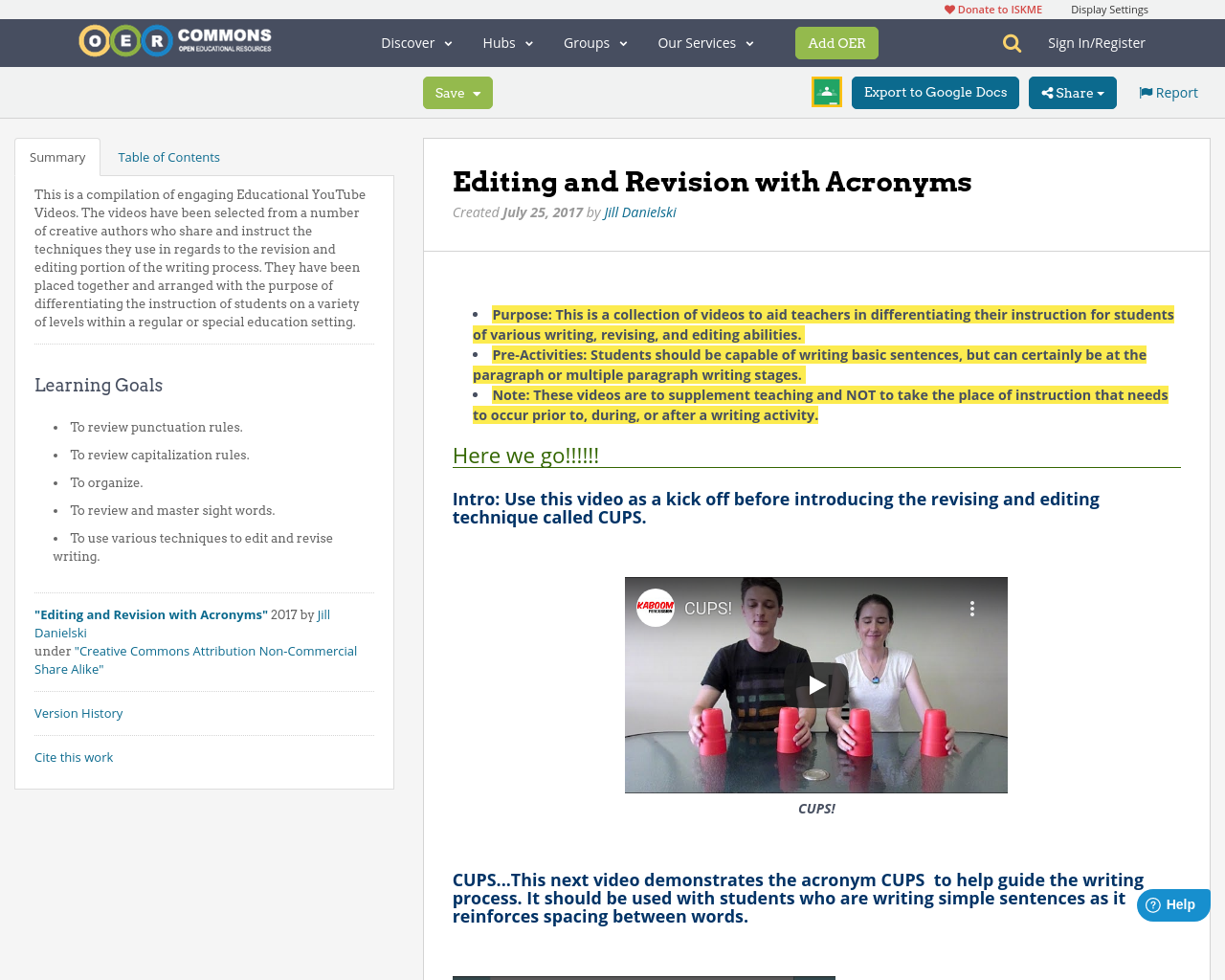Open the three-dot menu on the CUPS video

coord(970,607)
